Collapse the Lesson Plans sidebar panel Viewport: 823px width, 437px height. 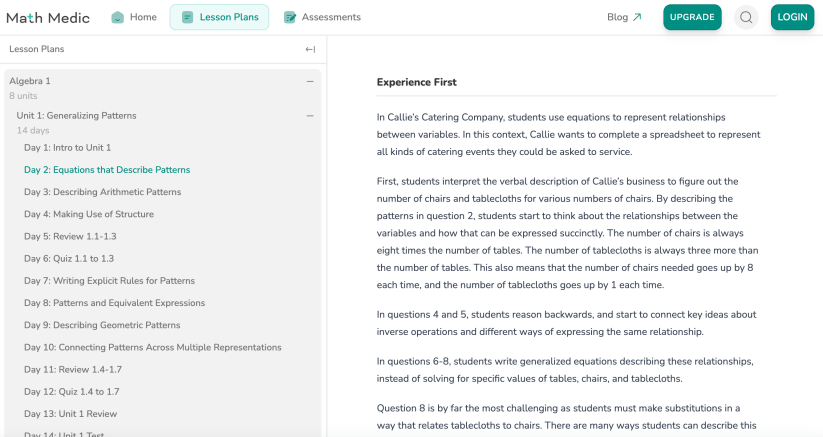(x=310, y=49)
